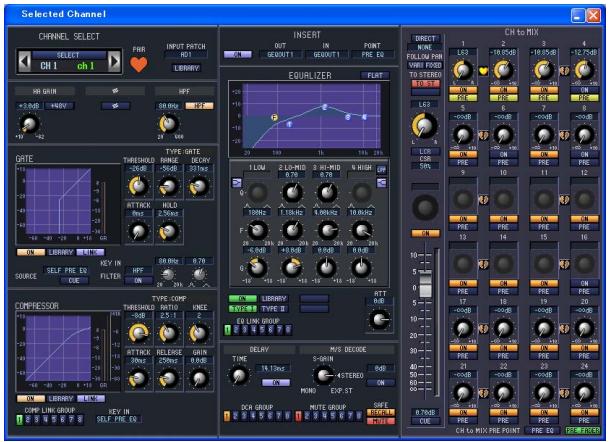
Task: Toggle the Compressor ON button
Action: click(31, 398)
